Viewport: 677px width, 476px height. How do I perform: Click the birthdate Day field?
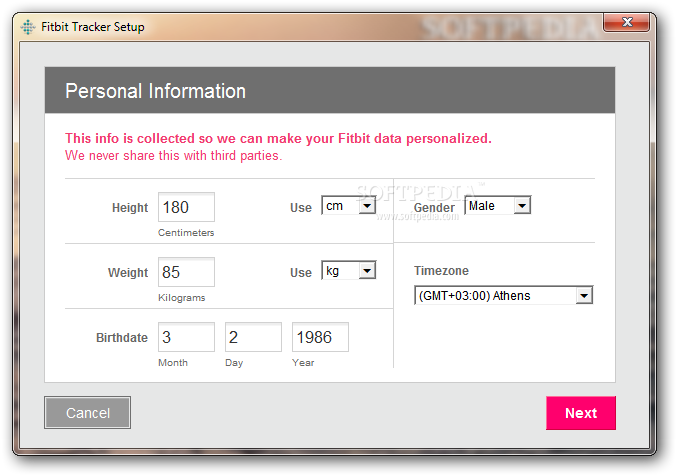click(x=253, y=337)
